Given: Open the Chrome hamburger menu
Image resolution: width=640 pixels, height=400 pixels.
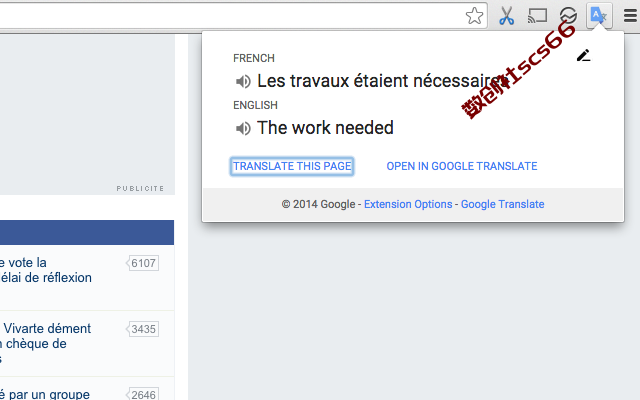Looking at the screenshot, I should [631, 16].
